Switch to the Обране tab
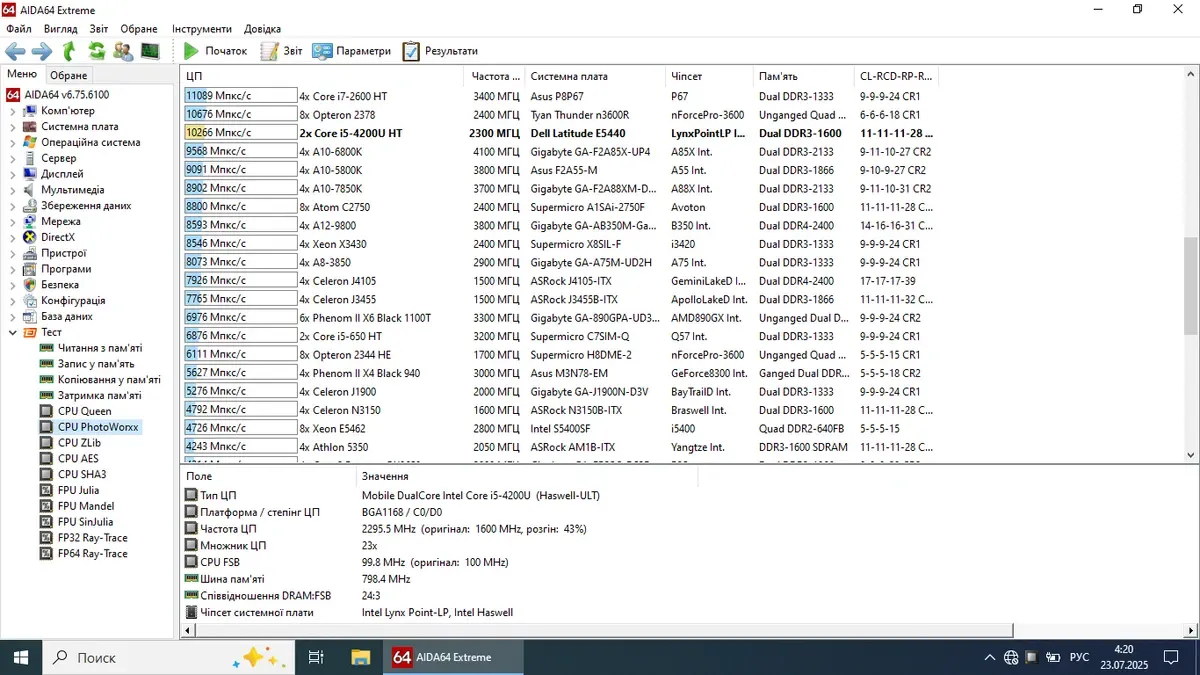The height and width of the screenshot is (675, 1200). point(69,75)
